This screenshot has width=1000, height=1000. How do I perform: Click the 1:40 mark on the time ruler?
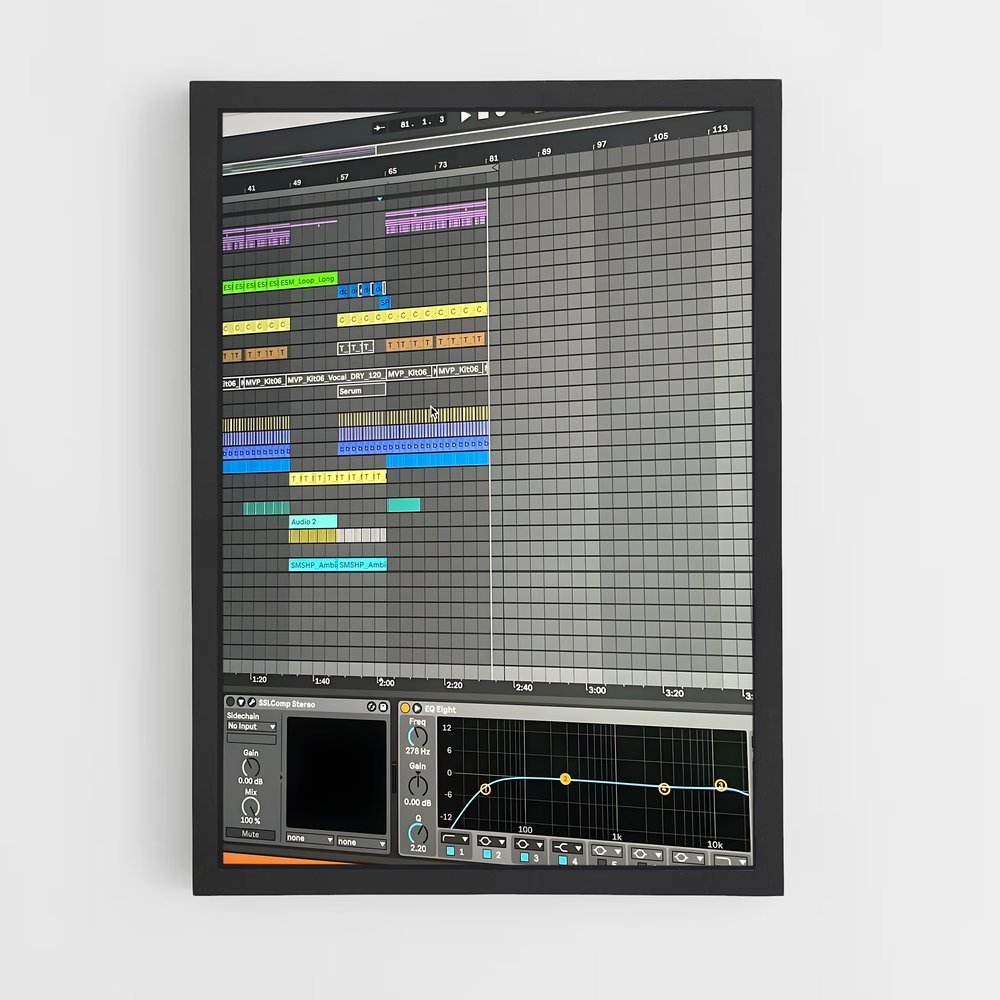point(321,681)
